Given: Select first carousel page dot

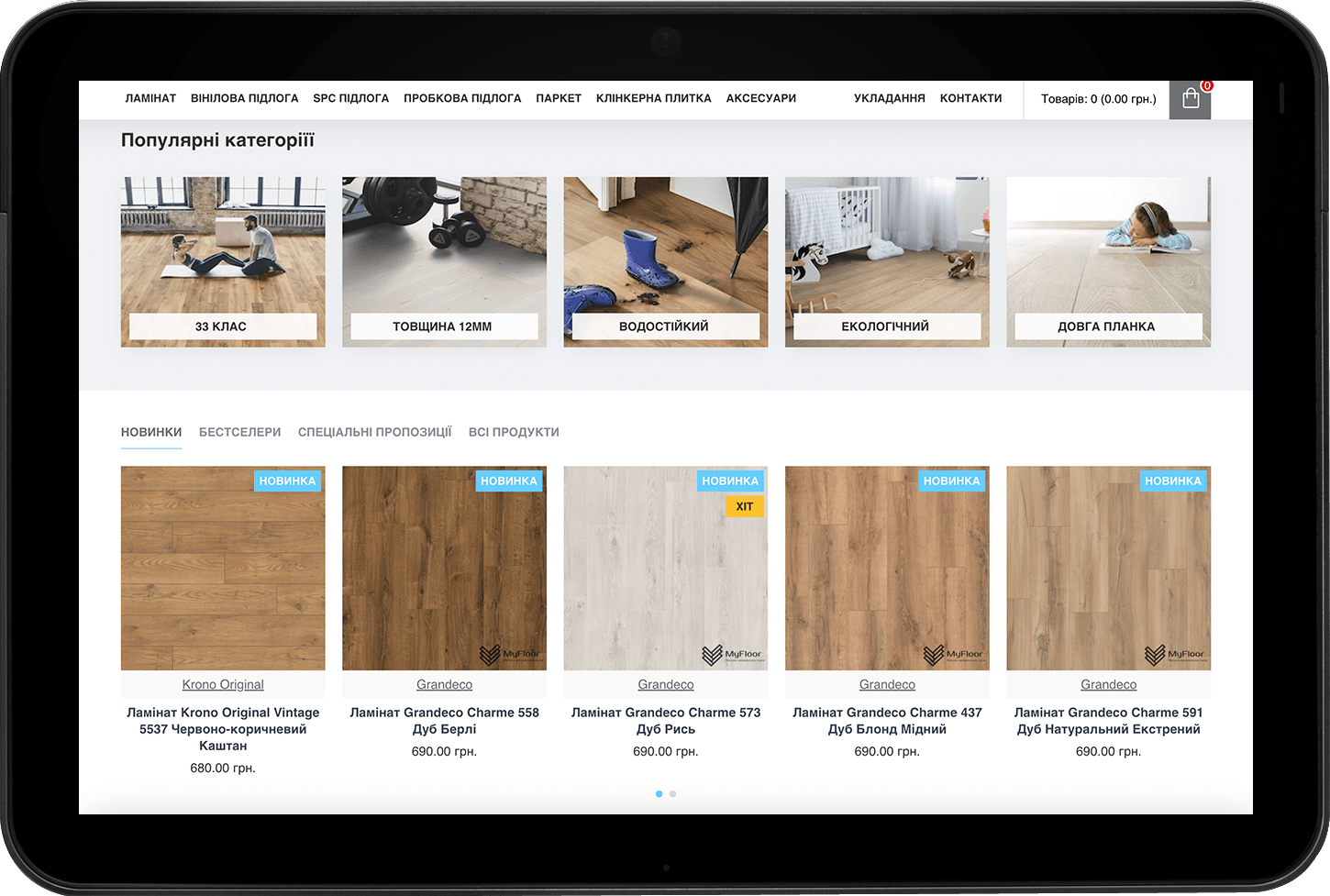Looking at the screenshot, I should [659, 794].
